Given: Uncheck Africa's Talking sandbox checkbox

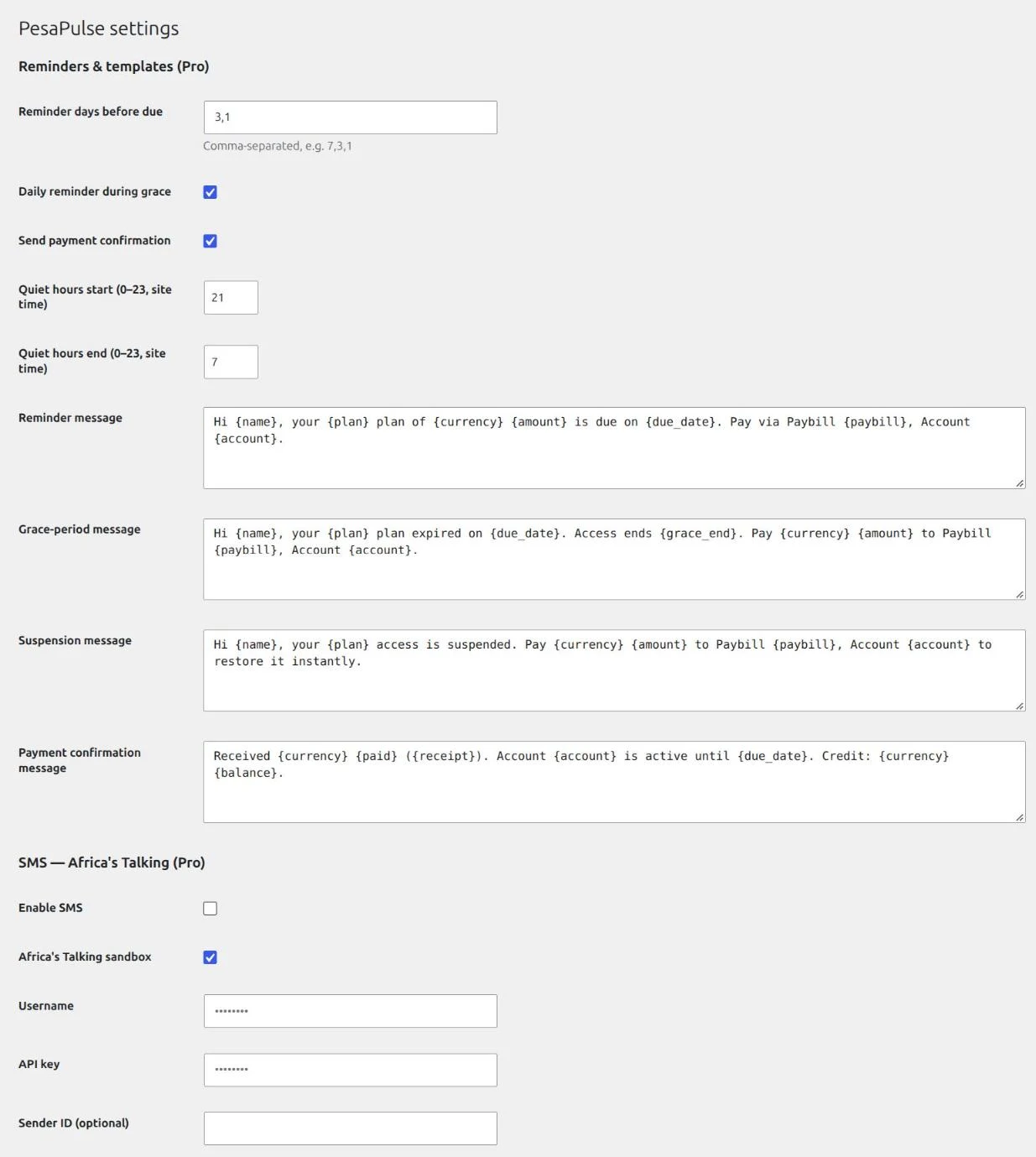Looking at the screenshot, I should pos(211,957).
